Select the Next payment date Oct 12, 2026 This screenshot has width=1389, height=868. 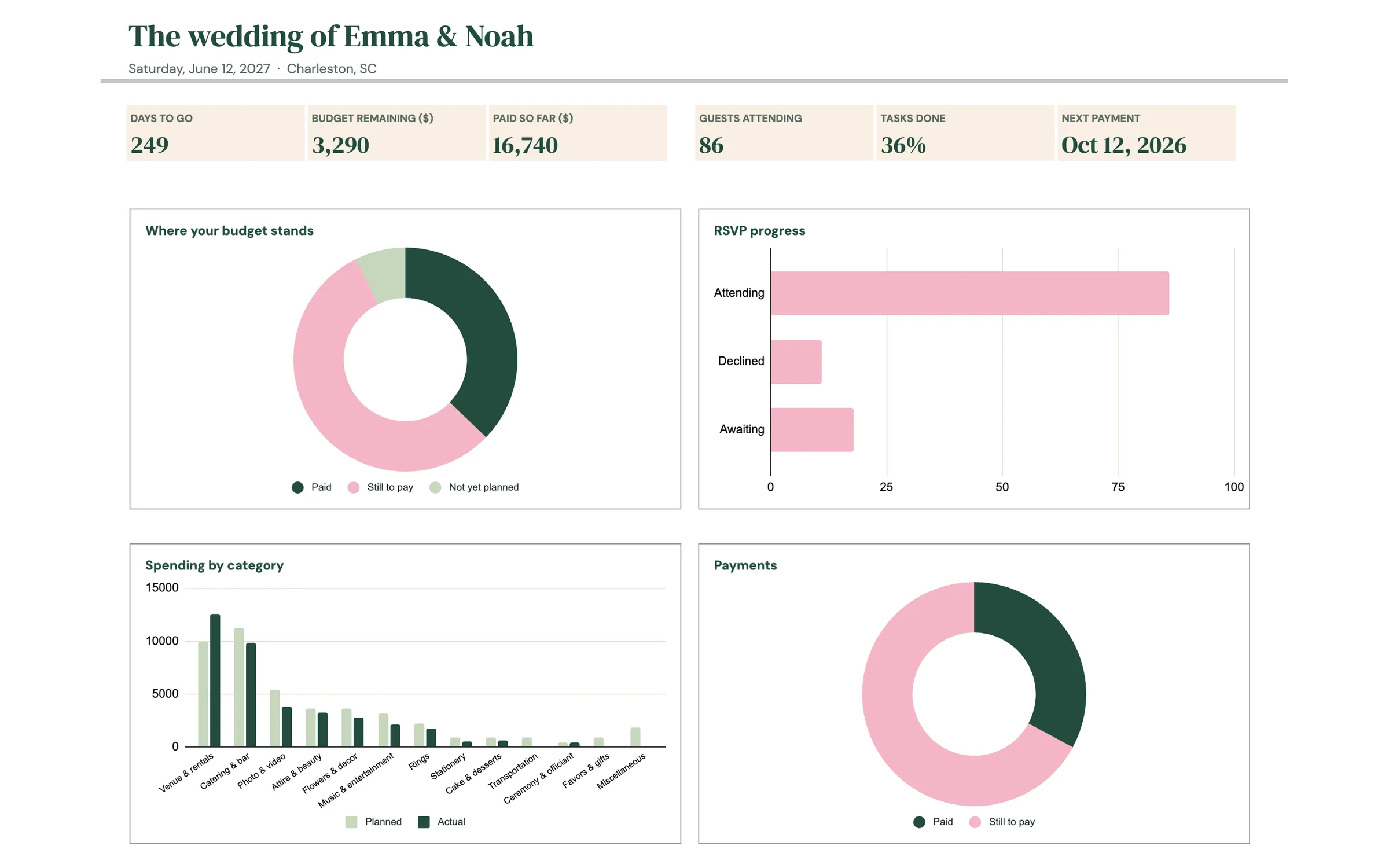pyautogui.click(x=1124, y=145)
